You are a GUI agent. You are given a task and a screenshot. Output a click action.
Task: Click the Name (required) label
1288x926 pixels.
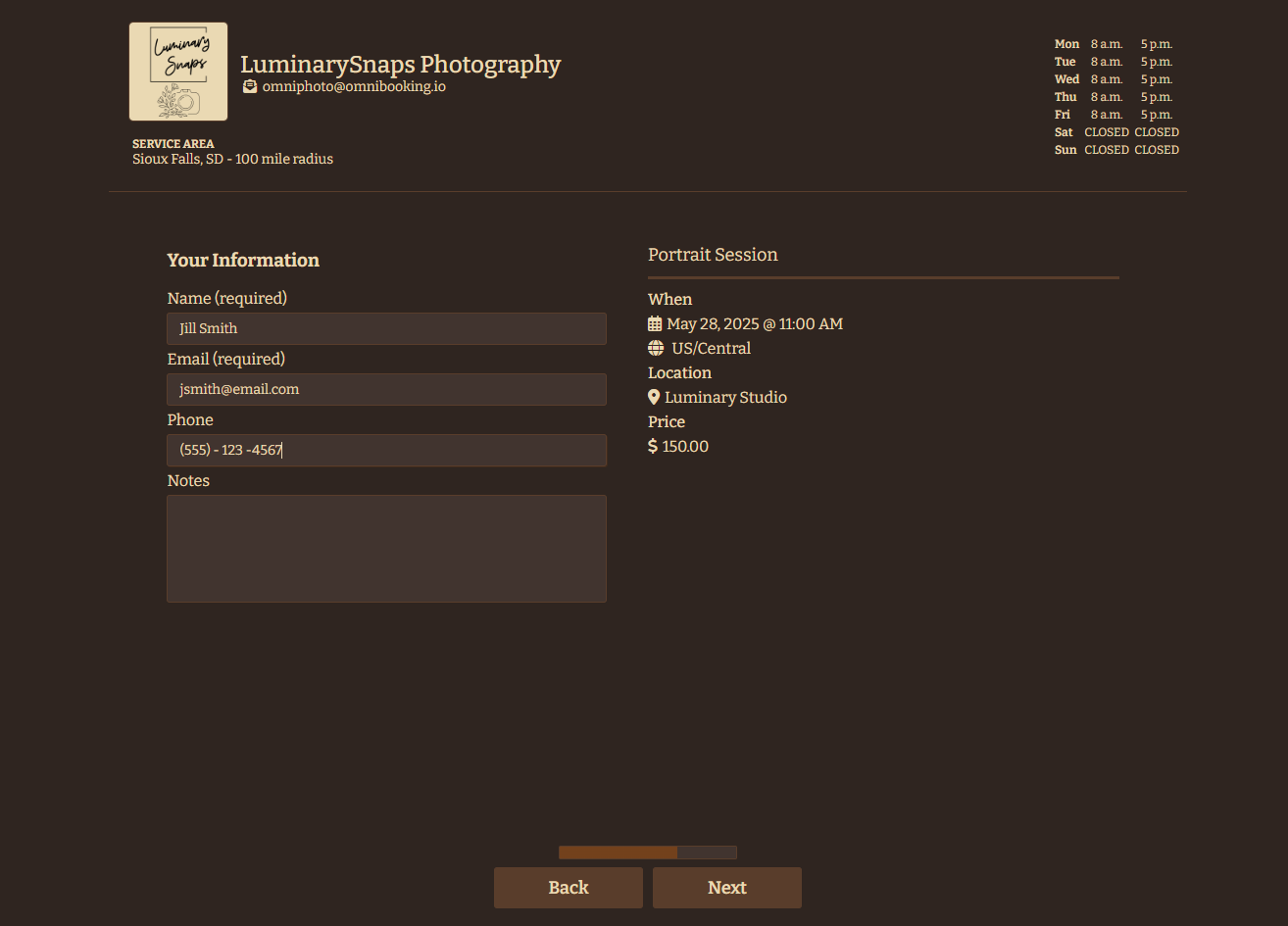(x=227, y=298)
